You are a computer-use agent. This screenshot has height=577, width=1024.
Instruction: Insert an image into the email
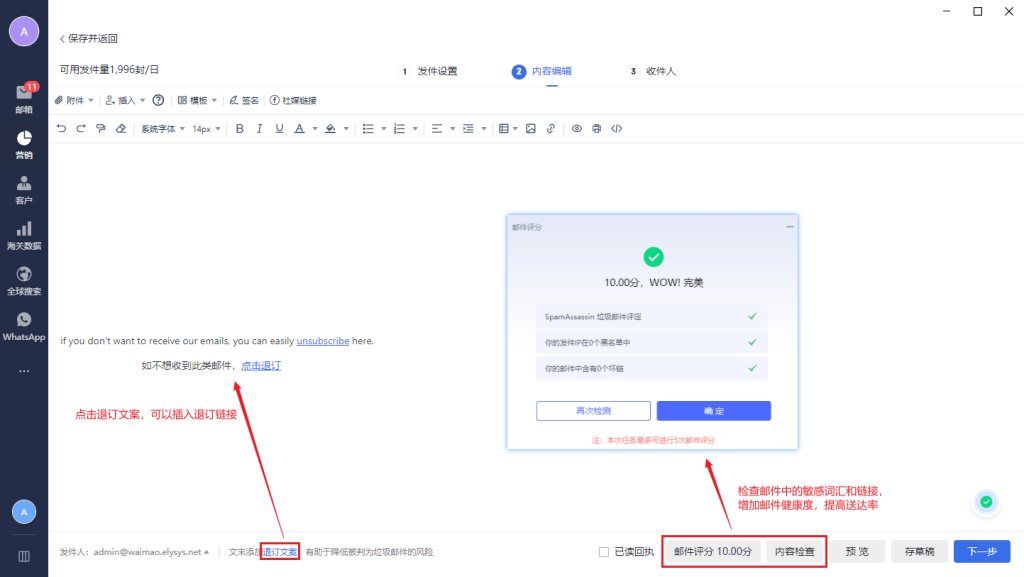point(531,129)
